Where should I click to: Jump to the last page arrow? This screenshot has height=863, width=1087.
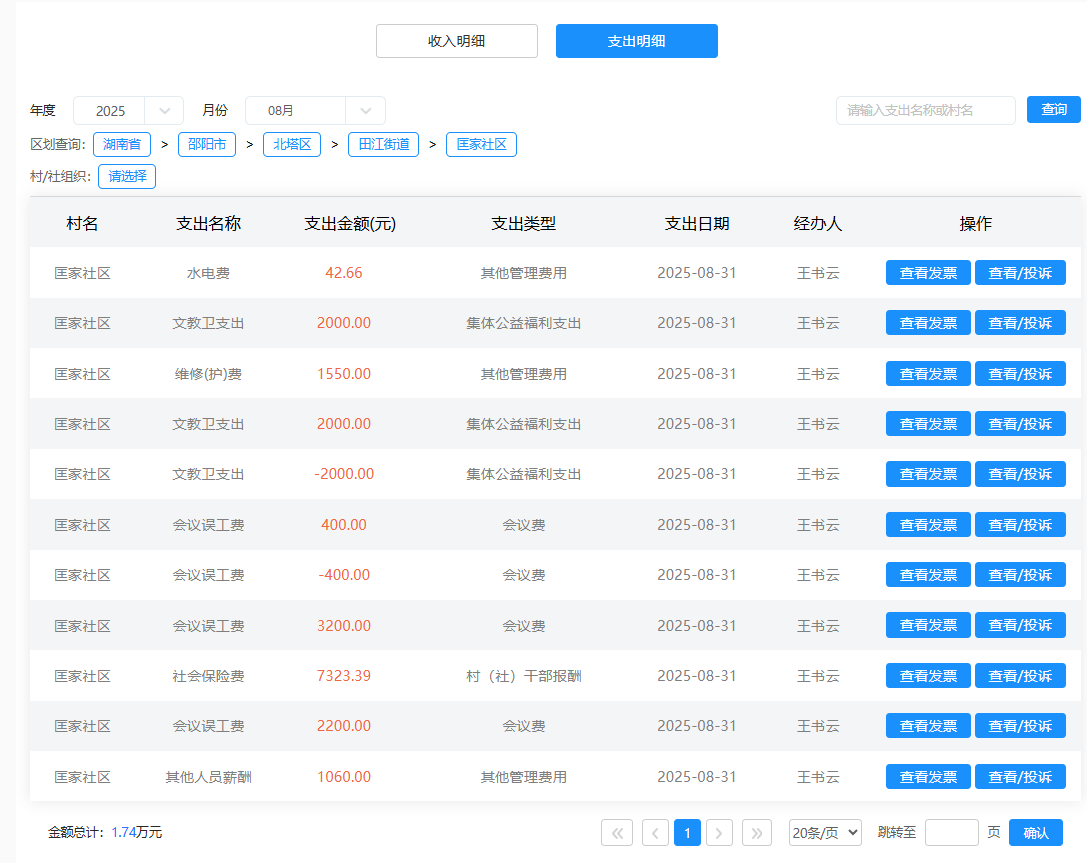(757, 832)
